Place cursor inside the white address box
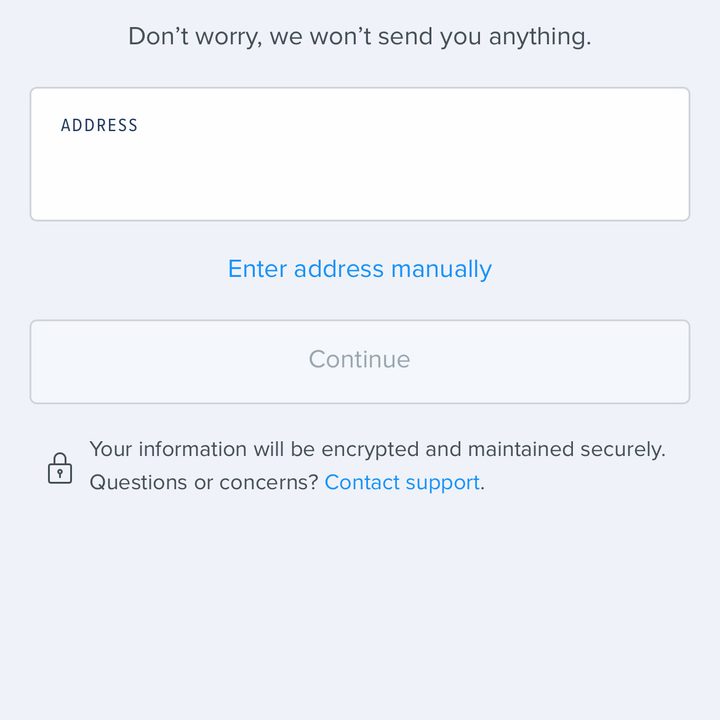The image size is (720, 720). pos(360,154)
